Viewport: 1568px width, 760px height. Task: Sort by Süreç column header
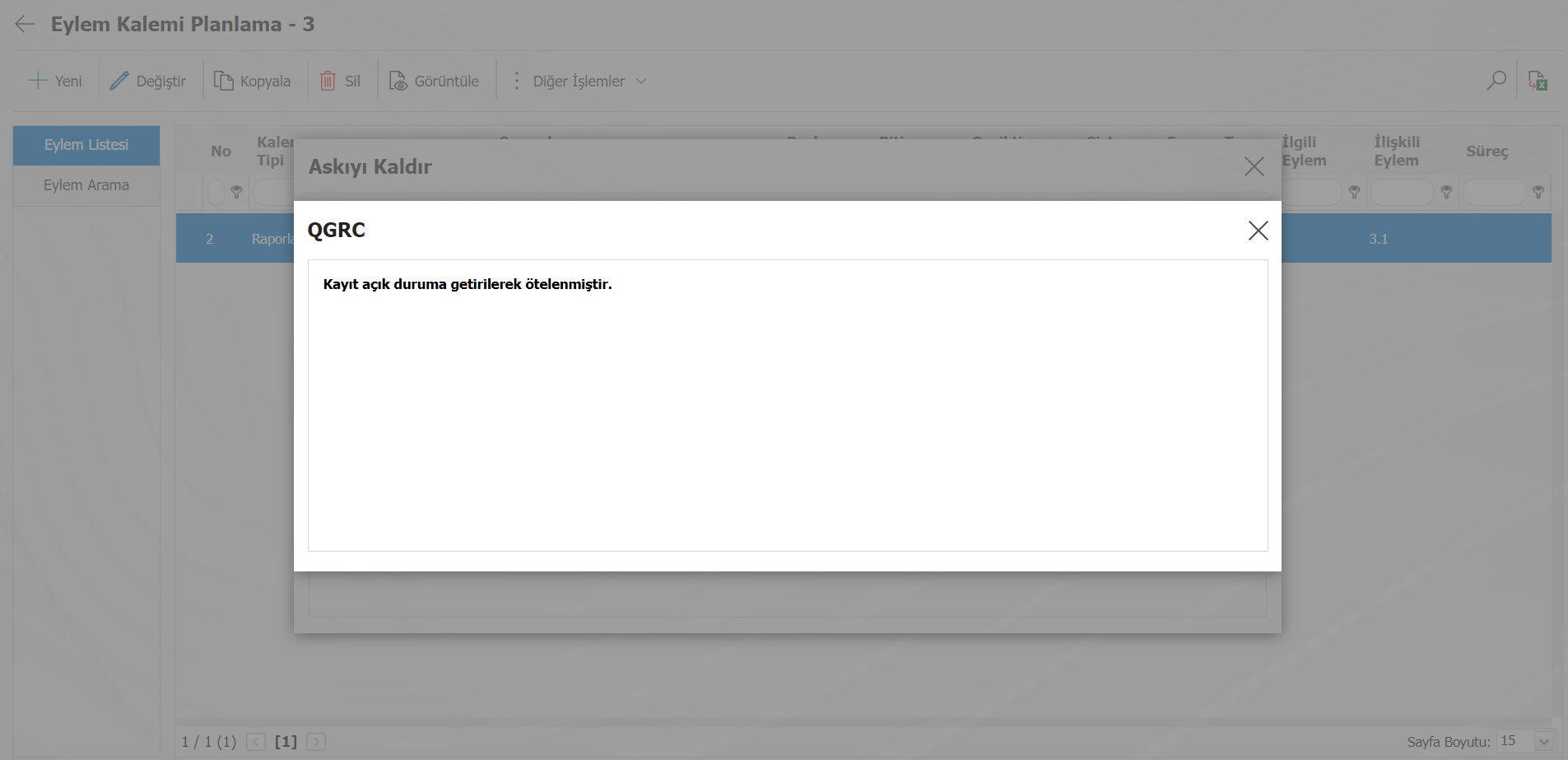1487,152
